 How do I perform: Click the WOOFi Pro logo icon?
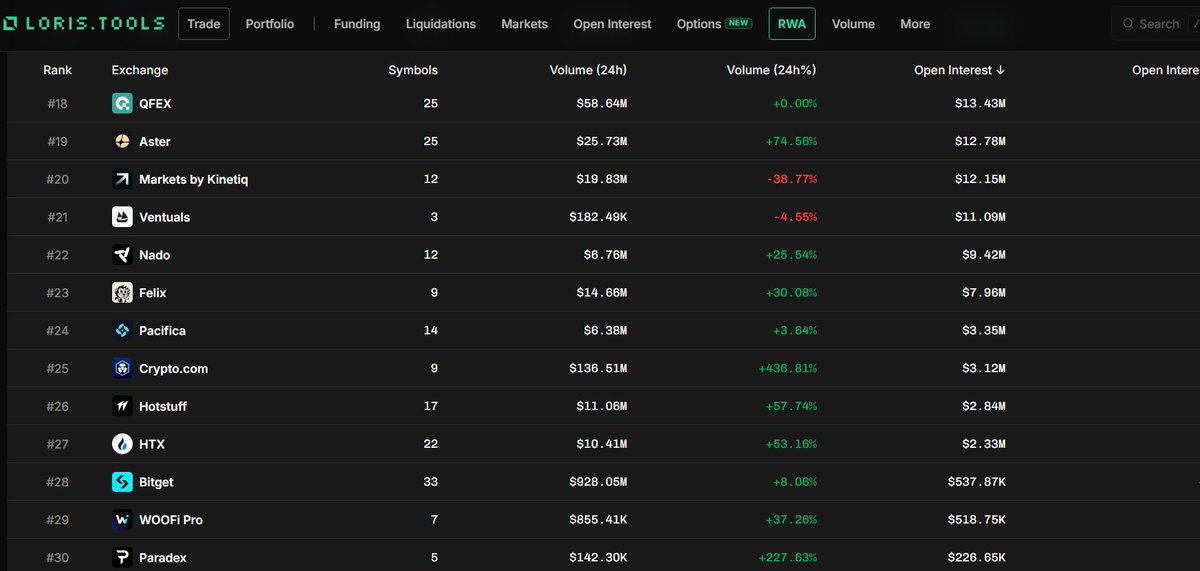point(122,520)
